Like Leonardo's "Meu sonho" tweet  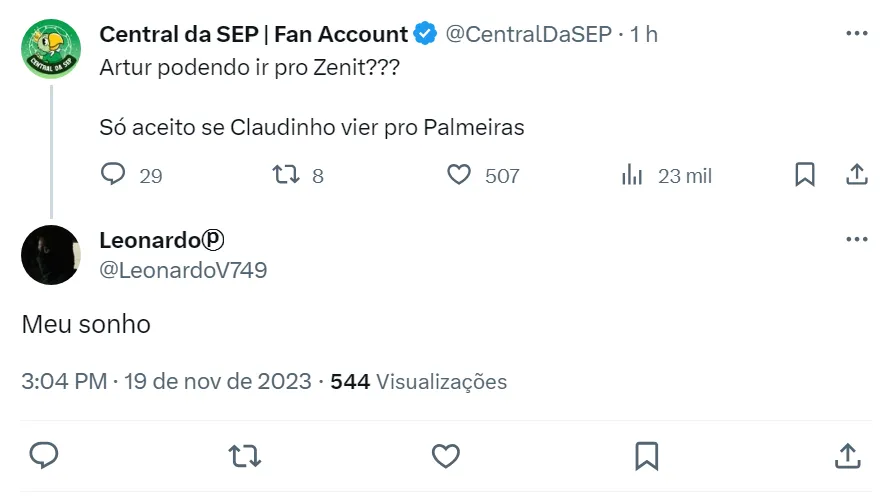[445, 456]
